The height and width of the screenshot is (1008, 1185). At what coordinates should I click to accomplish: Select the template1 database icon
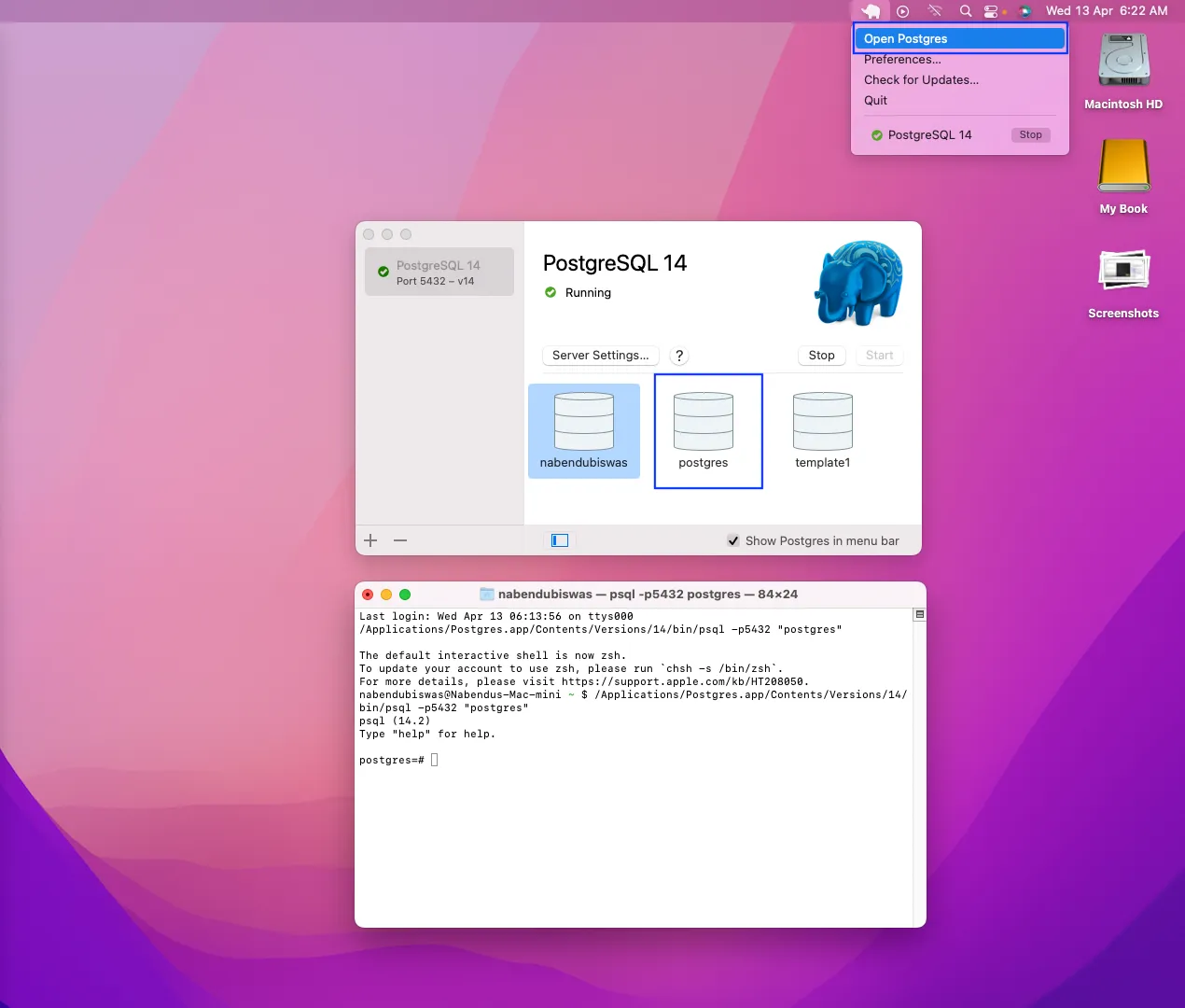(822, 430)
